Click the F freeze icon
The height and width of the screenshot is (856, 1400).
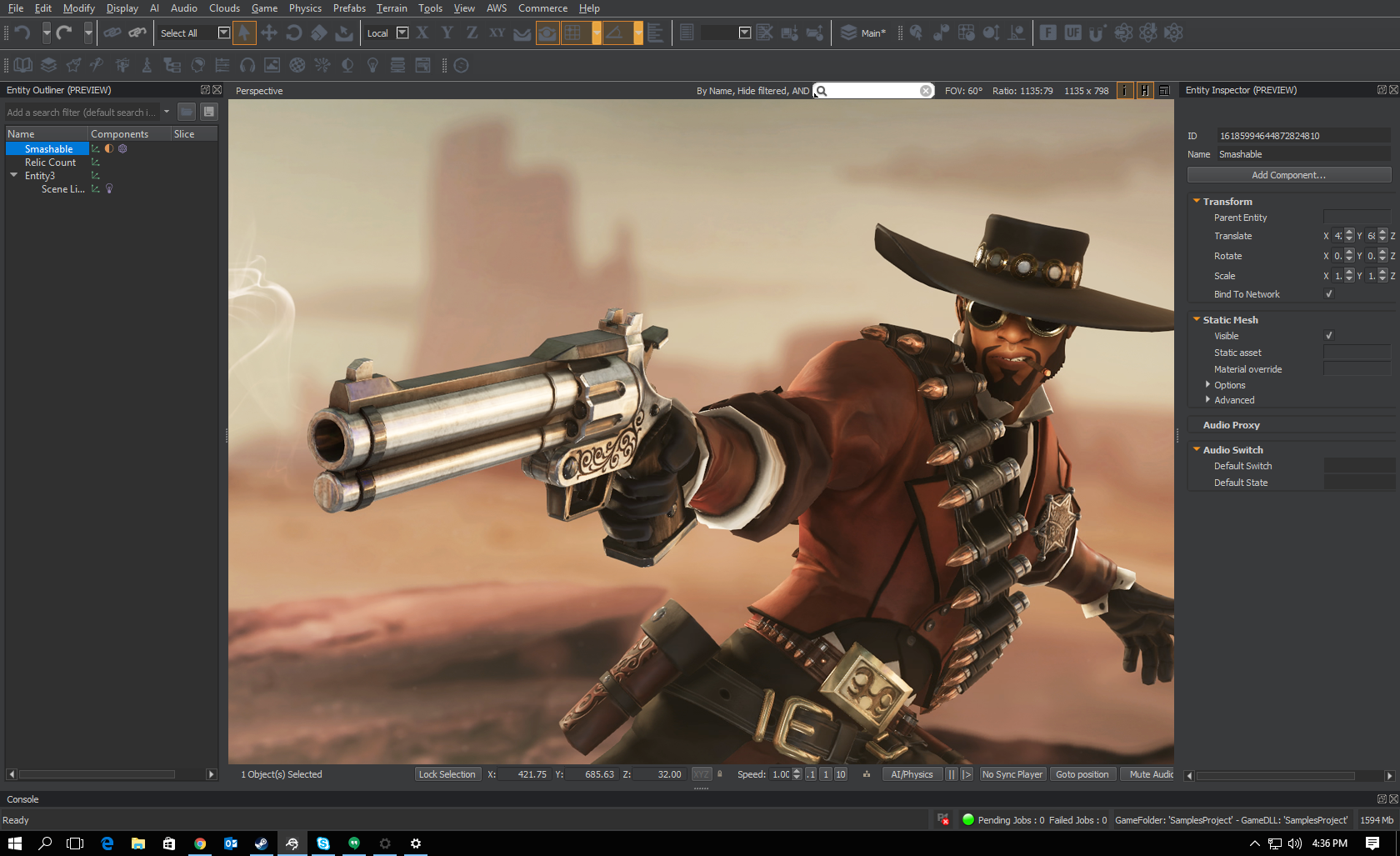click(x=1047, y=33)
